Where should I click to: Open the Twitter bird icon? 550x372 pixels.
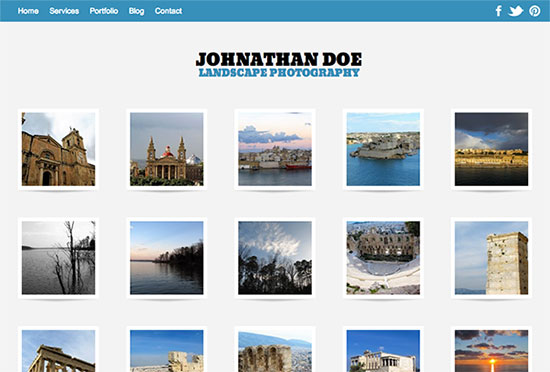click(x=516, y=11)
